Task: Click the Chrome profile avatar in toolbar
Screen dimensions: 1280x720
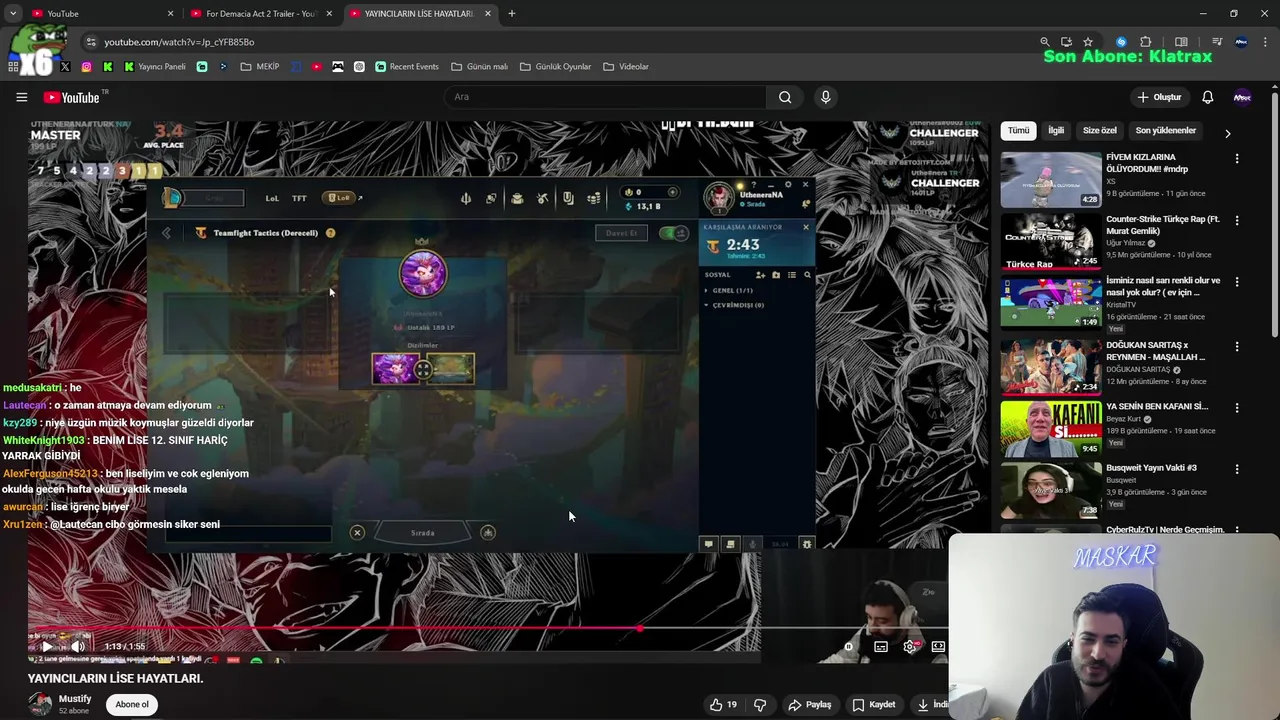Action: (1242, 42)
